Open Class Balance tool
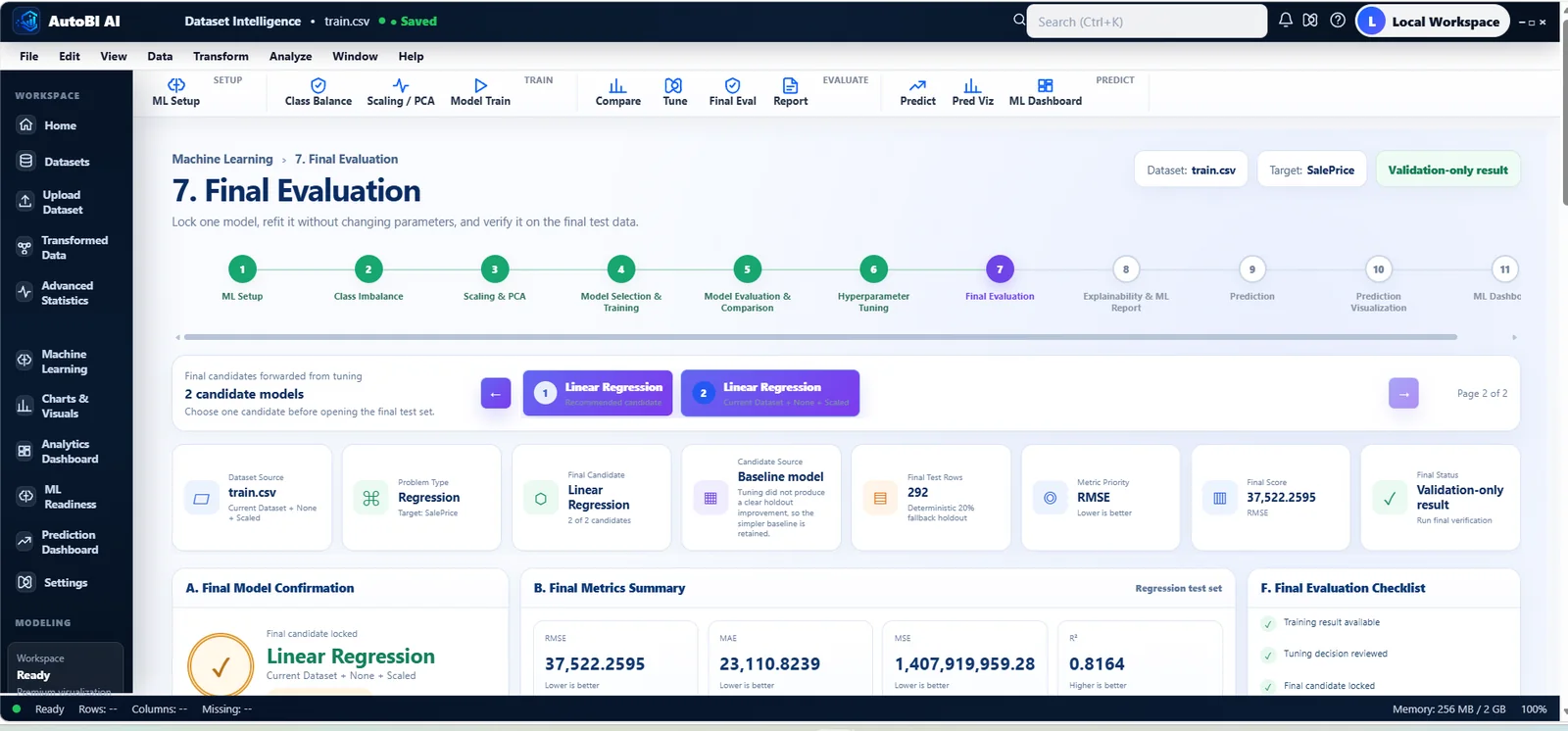The image size is (1568, 731). pyautogui.click(x=318, y=92)
